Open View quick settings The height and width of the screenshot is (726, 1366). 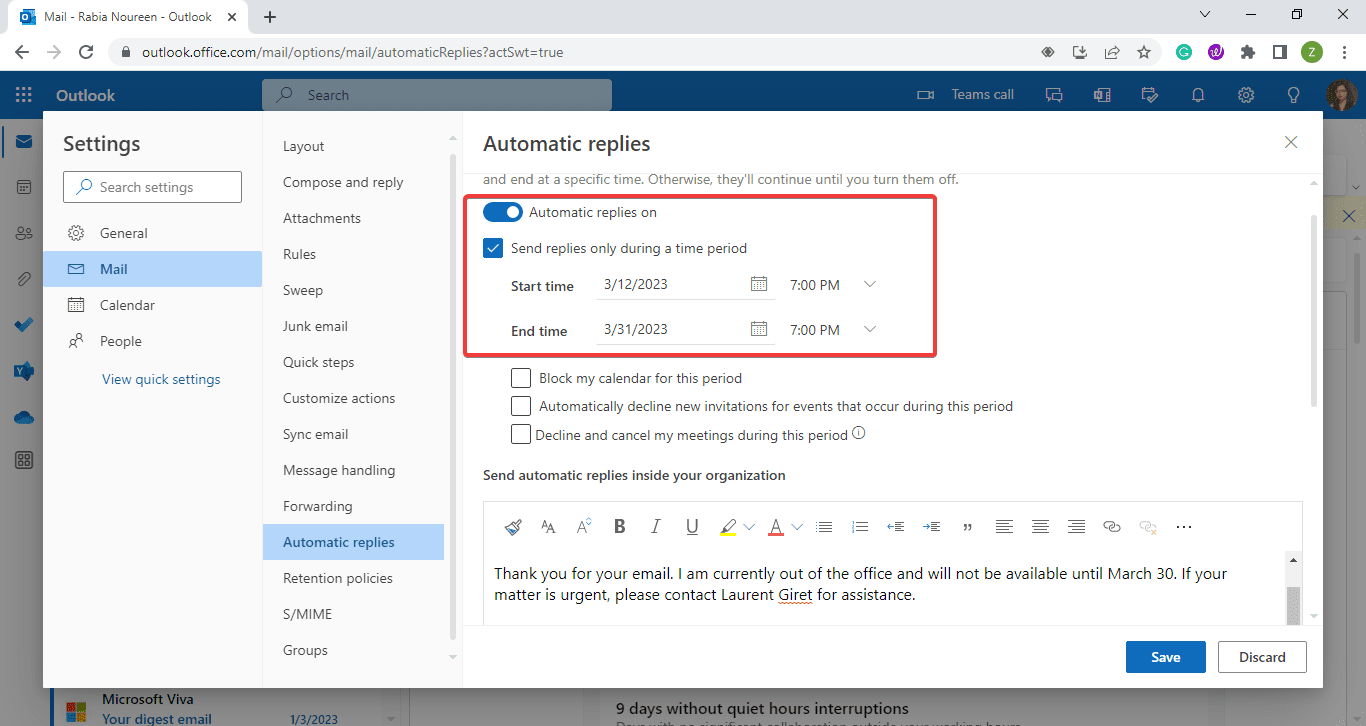point(161,378)
